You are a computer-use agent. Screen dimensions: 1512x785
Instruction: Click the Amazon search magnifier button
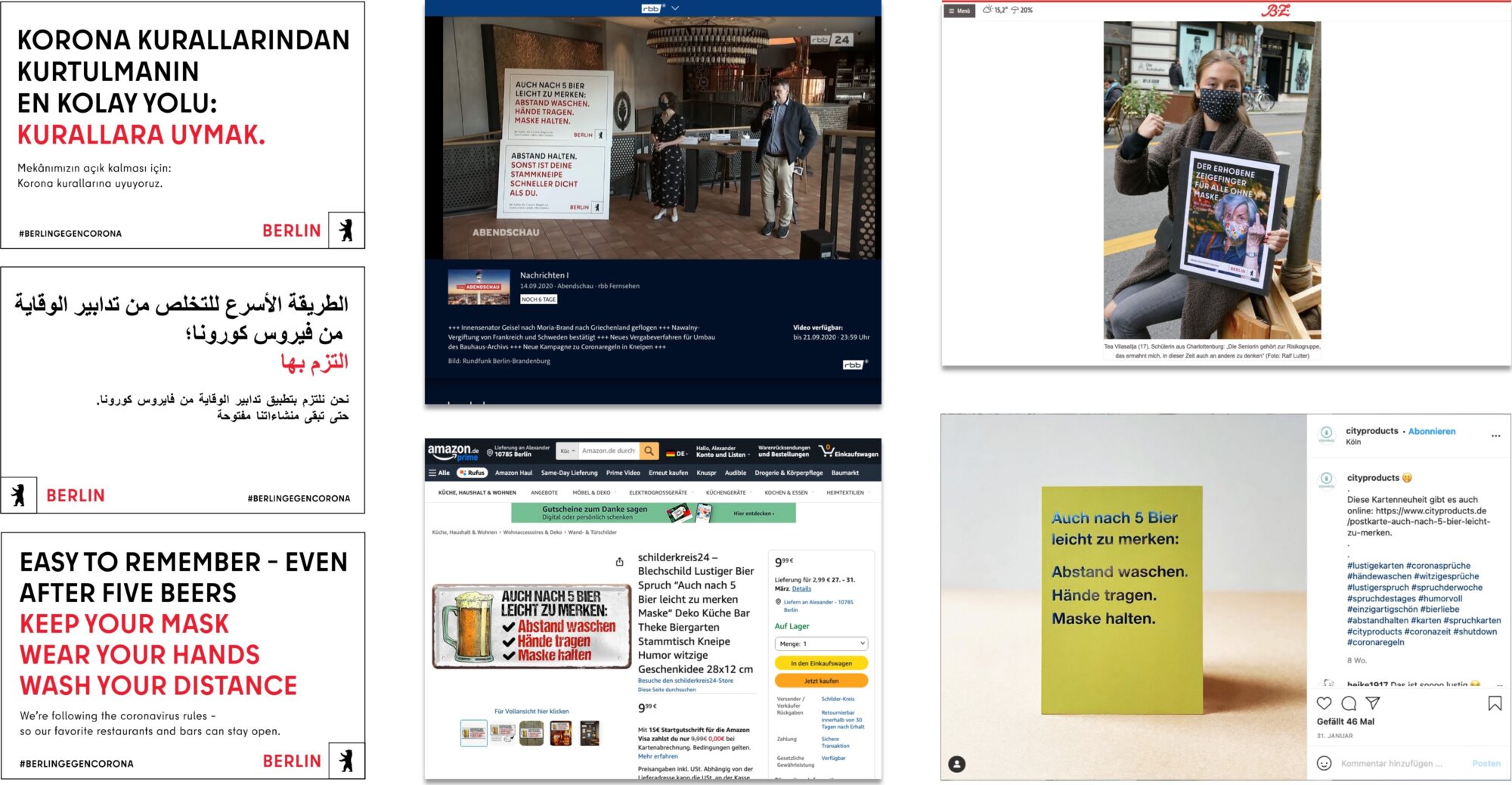tap(649, 451)
